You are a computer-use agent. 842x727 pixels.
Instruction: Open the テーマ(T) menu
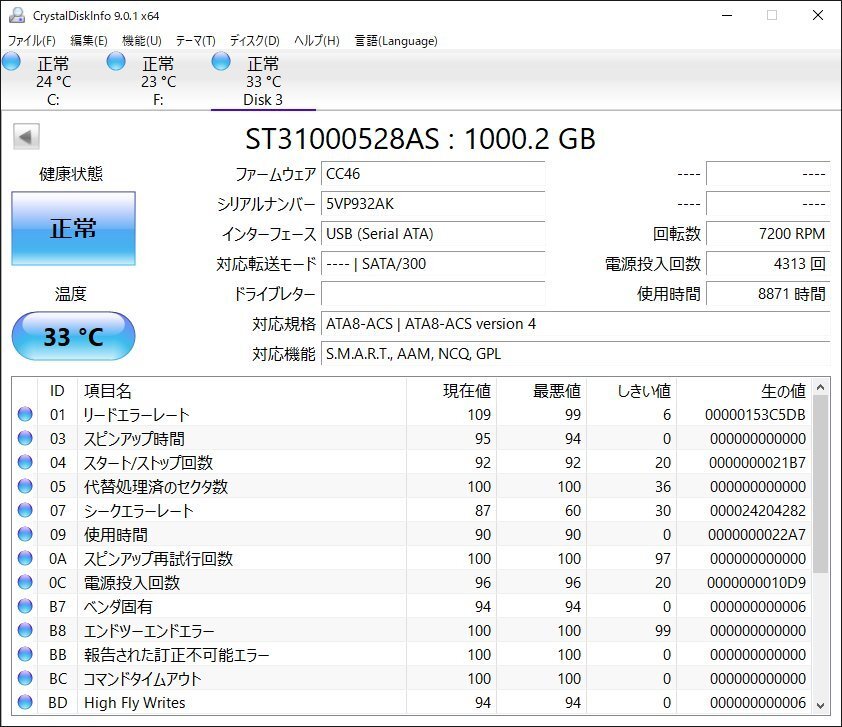pos(195,41)
